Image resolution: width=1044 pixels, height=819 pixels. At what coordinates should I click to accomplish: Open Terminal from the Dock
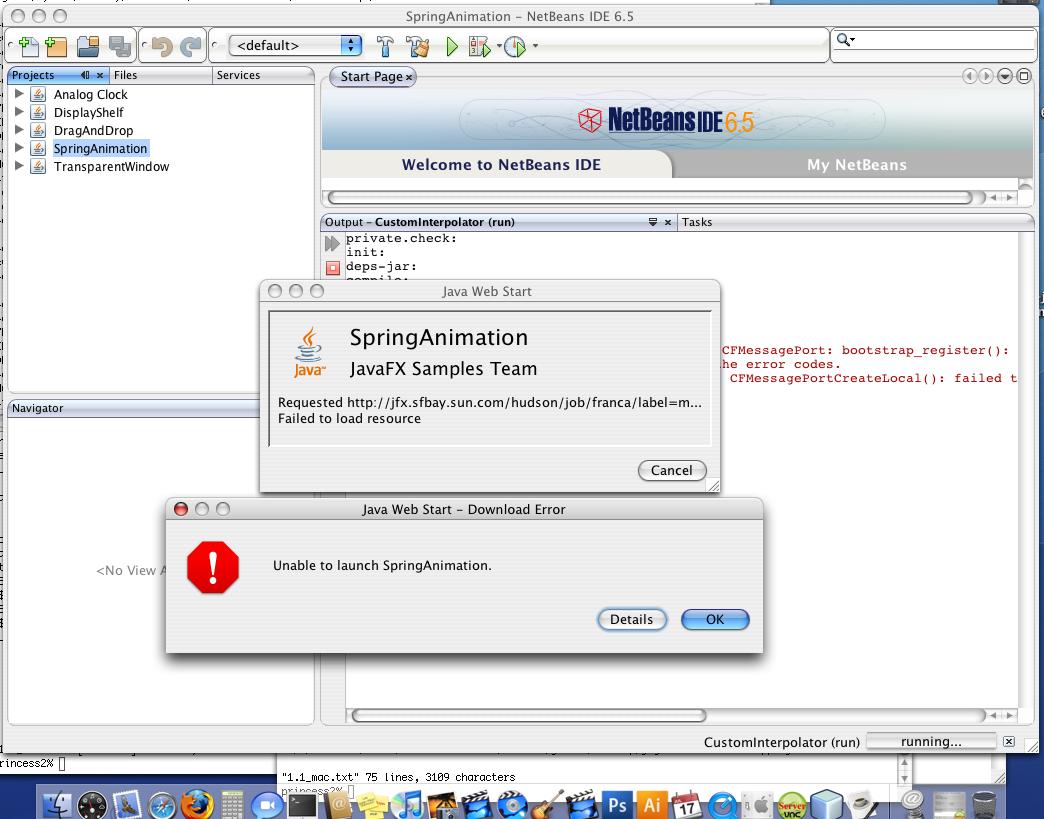(x=303, y=805)
